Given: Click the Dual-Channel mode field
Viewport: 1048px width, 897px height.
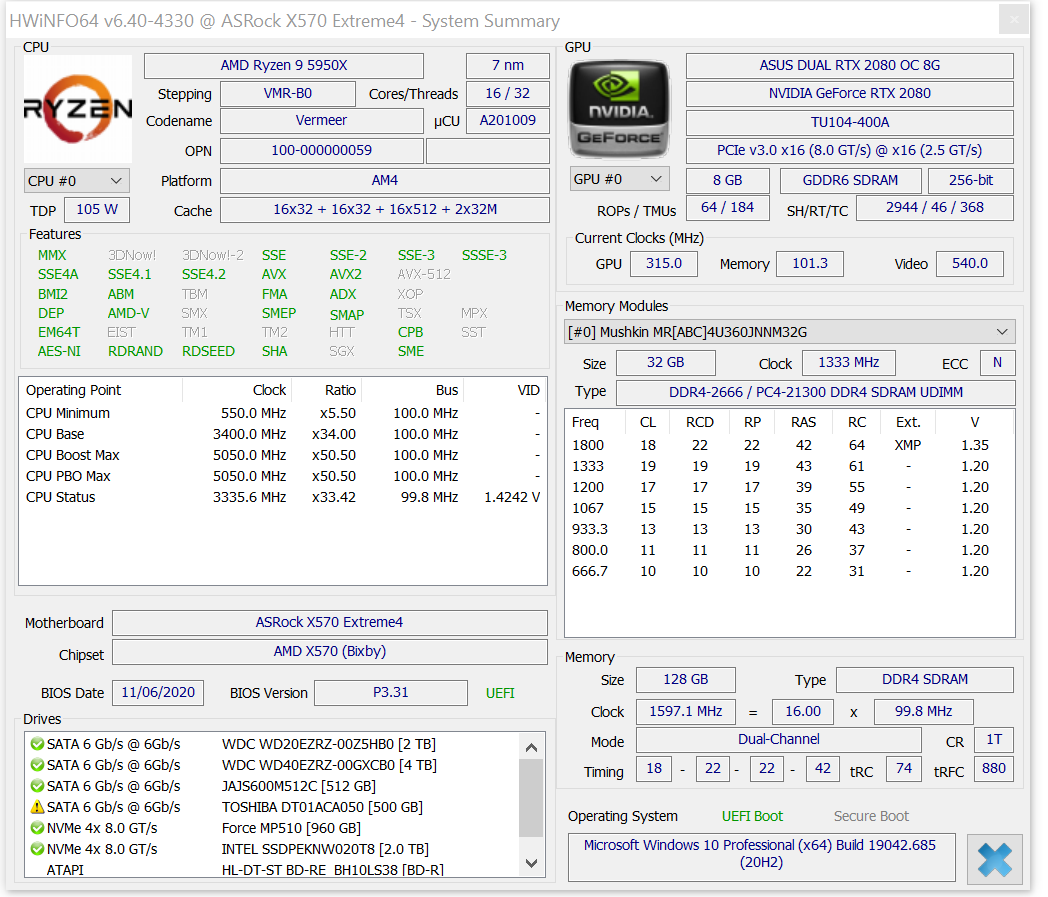Looking at the screenshot, I should pos(779,740).
